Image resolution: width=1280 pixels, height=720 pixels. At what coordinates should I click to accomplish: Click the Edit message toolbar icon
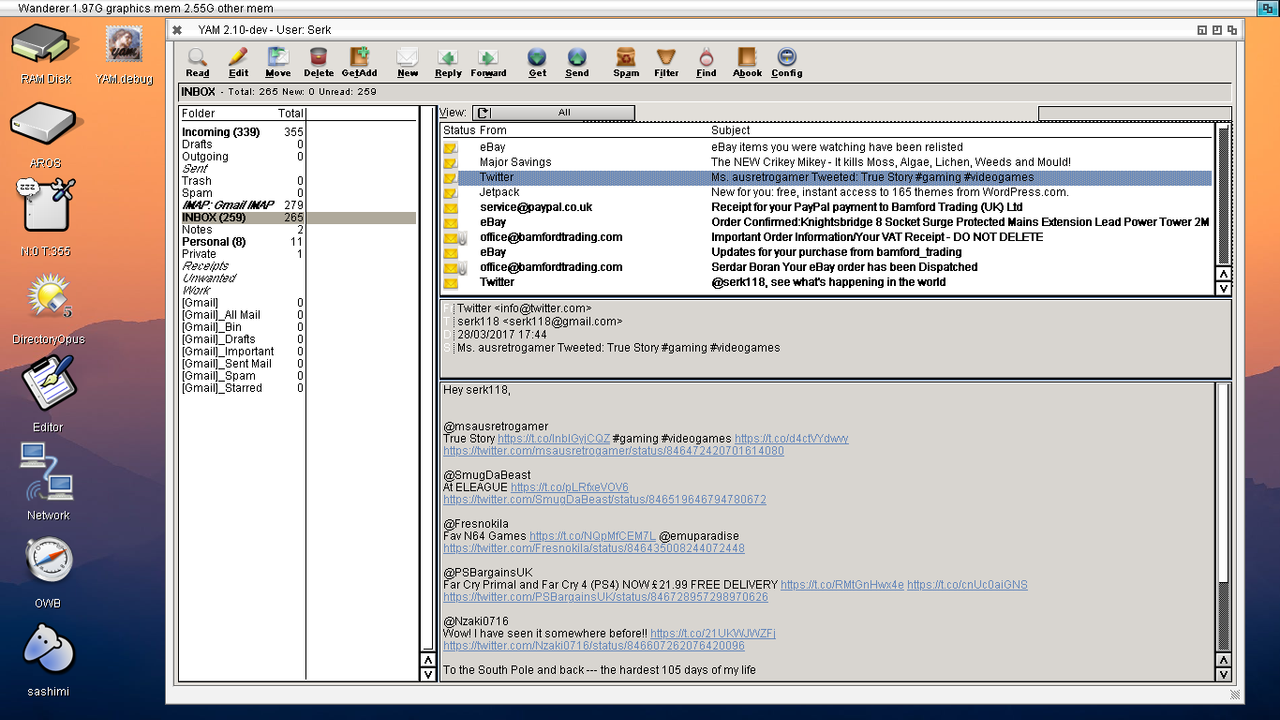[x=238, y=62]
